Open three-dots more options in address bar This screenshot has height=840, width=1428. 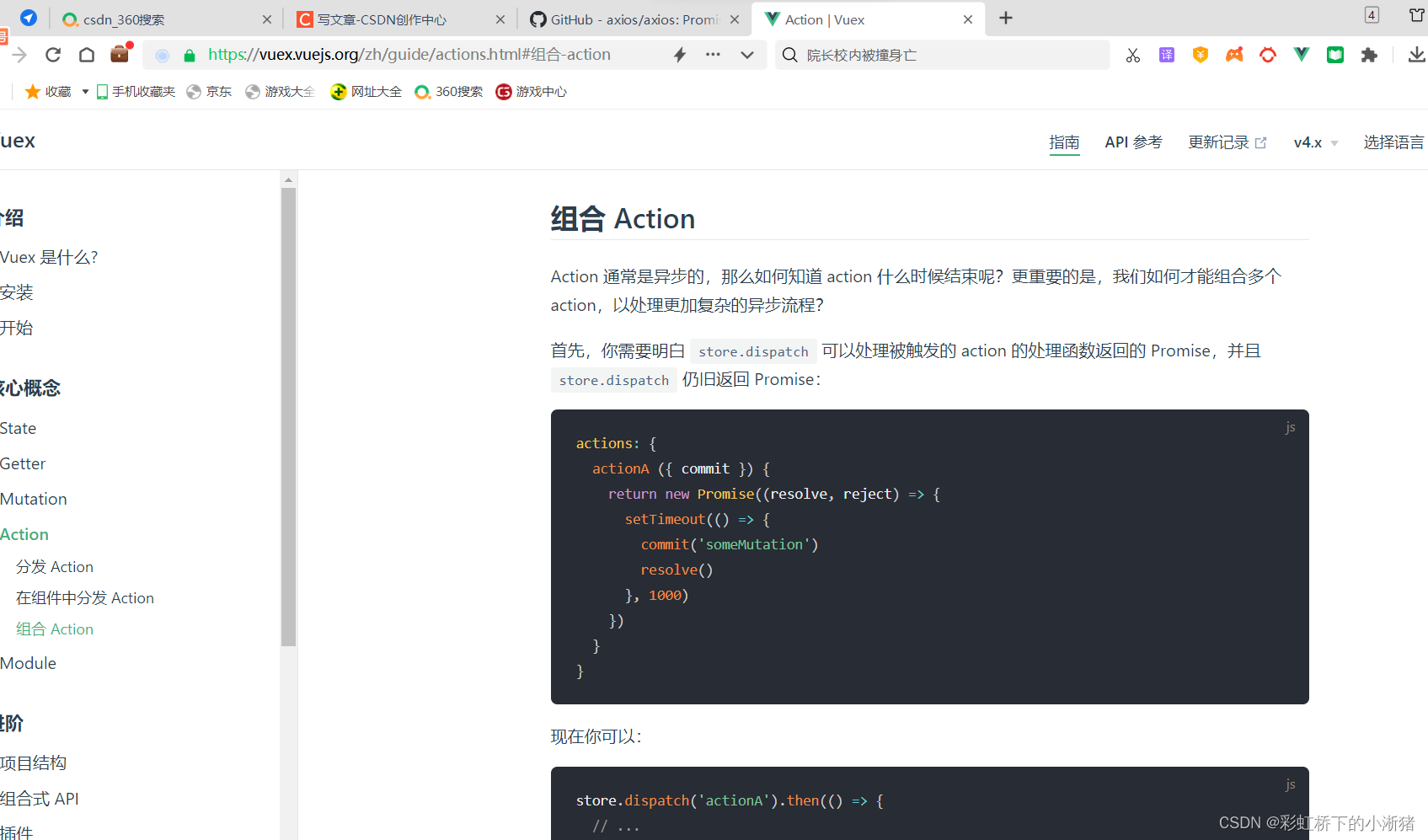pos(713,55)
